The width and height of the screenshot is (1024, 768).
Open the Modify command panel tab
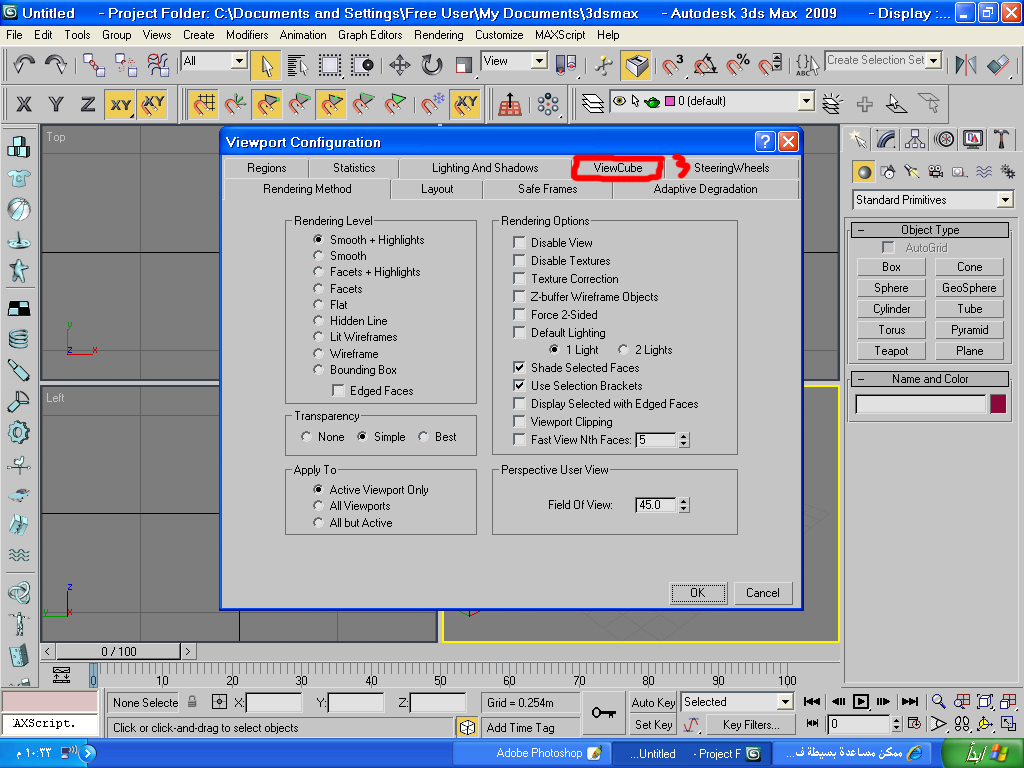coord(886,138)
